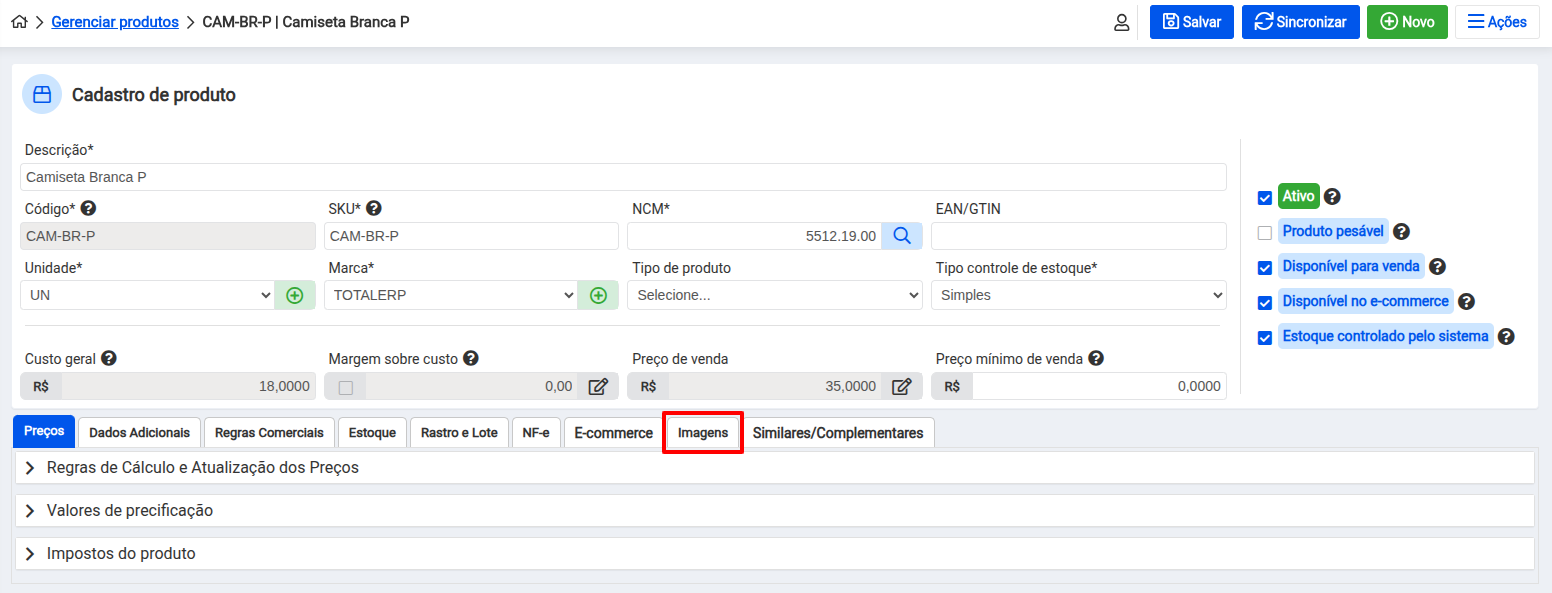Click the NCM search magnifier icon
Screen dimensions: 1552x593
coord(901,236)
